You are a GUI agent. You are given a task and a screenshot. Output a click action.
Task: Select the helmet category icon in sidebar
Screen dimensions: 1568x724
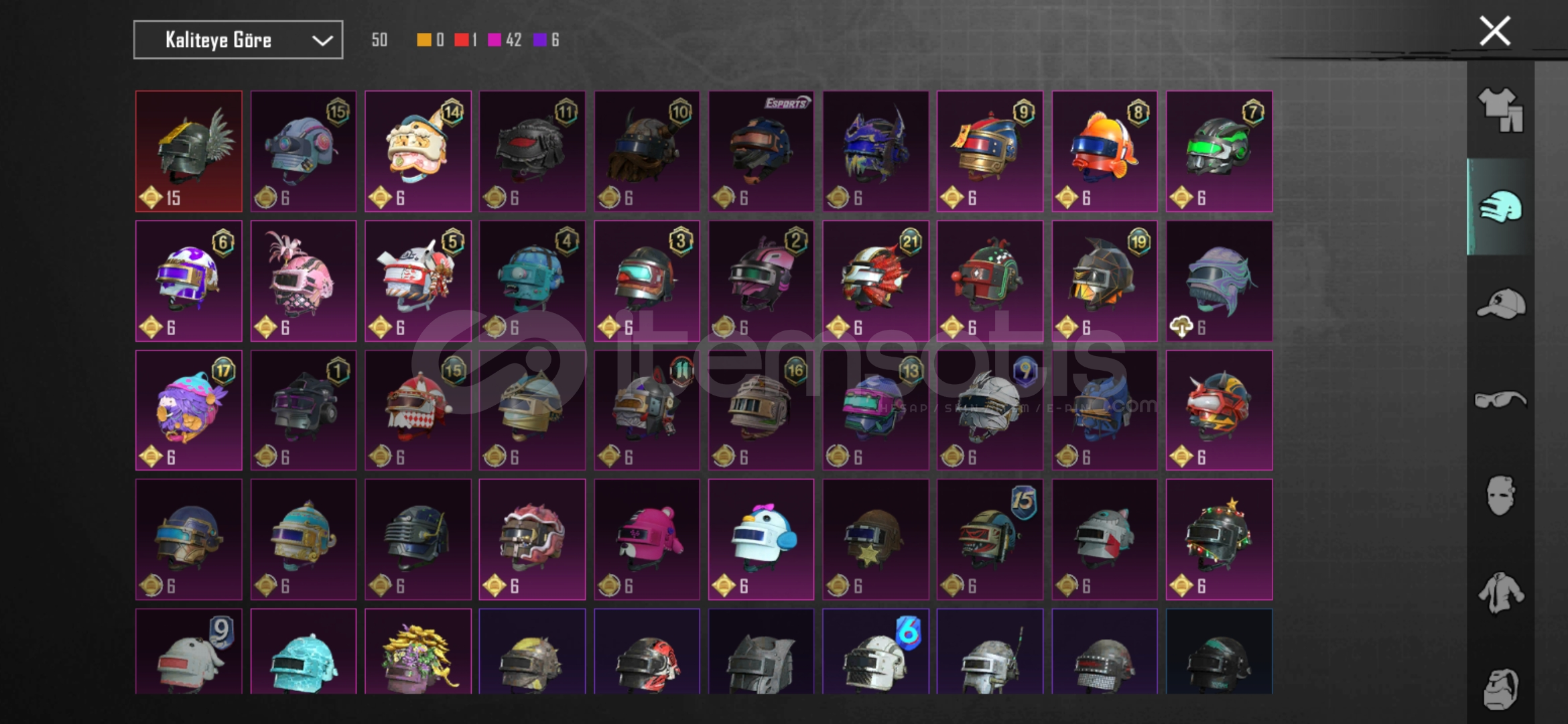tap(1500, 206)
